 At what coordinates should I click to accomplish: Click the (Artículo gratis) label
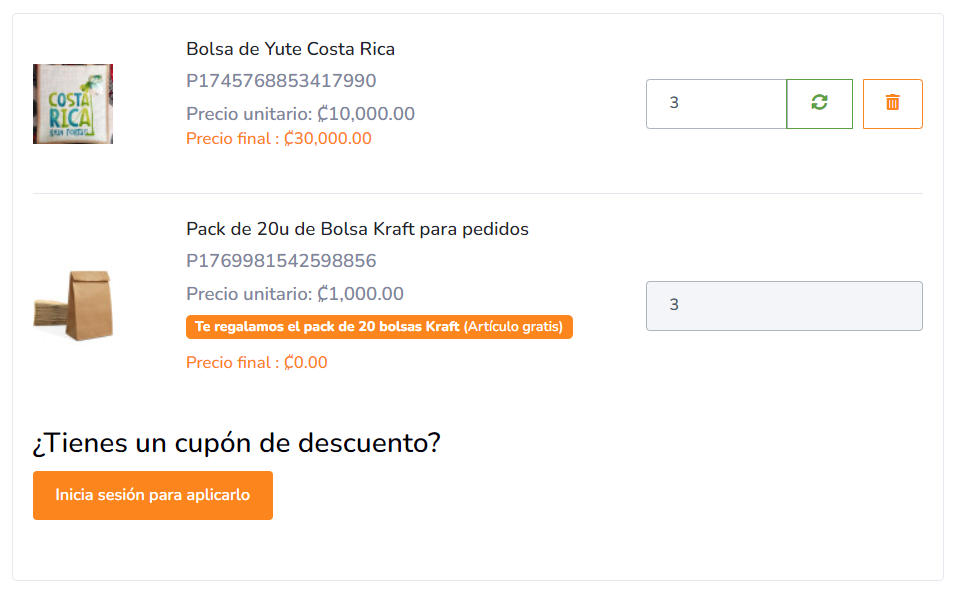[x=513, y=327]
